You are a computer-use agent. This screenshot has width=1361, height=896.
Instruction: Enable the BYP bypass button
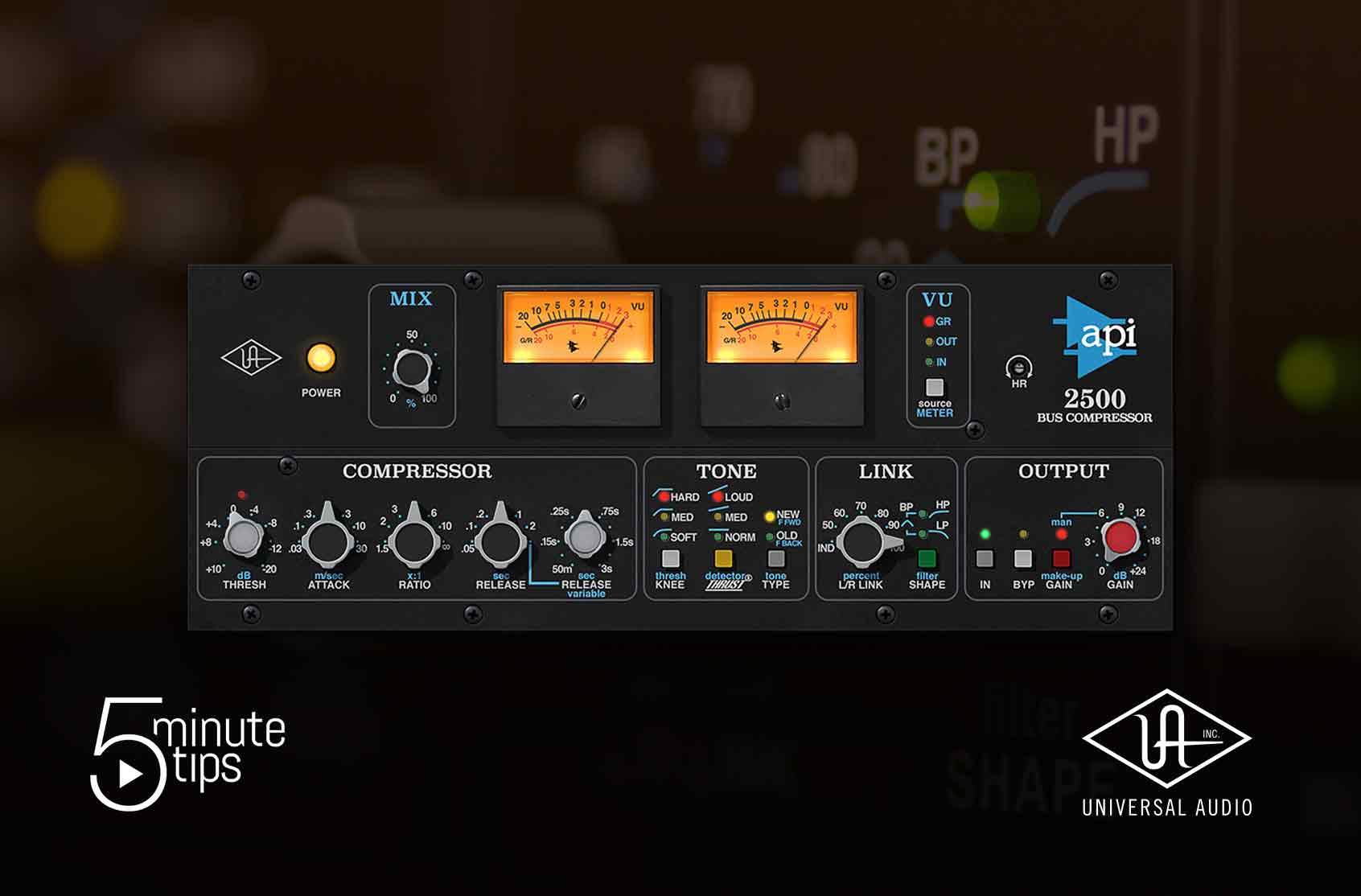pos(1022,558)
